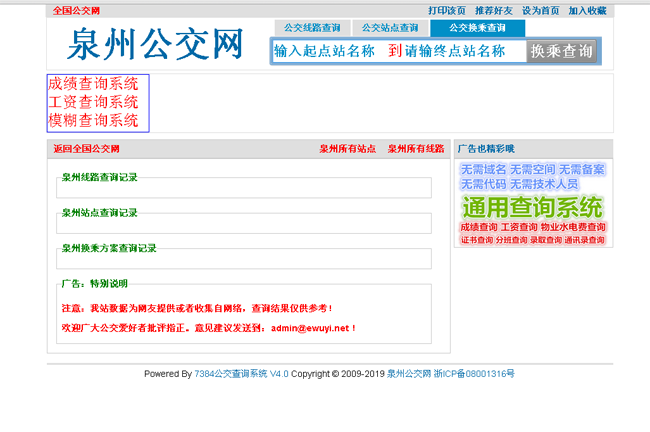This screenshot has height=432, width=650.
Task: Open 泉州公交网 link in footer
Action: pos(409,374)
